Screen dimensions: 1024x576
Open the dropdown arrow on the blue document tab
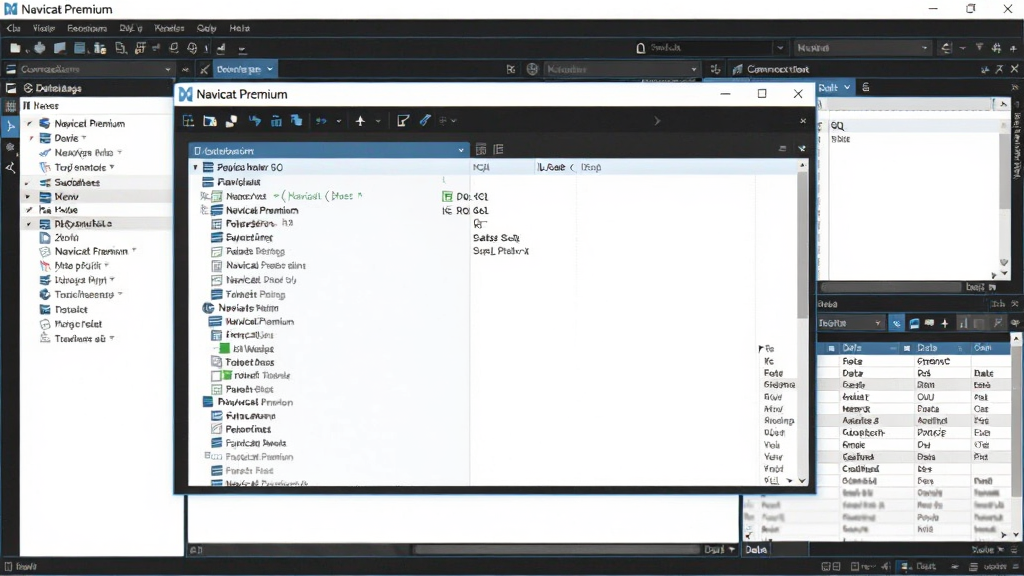[x=269, y=69]
